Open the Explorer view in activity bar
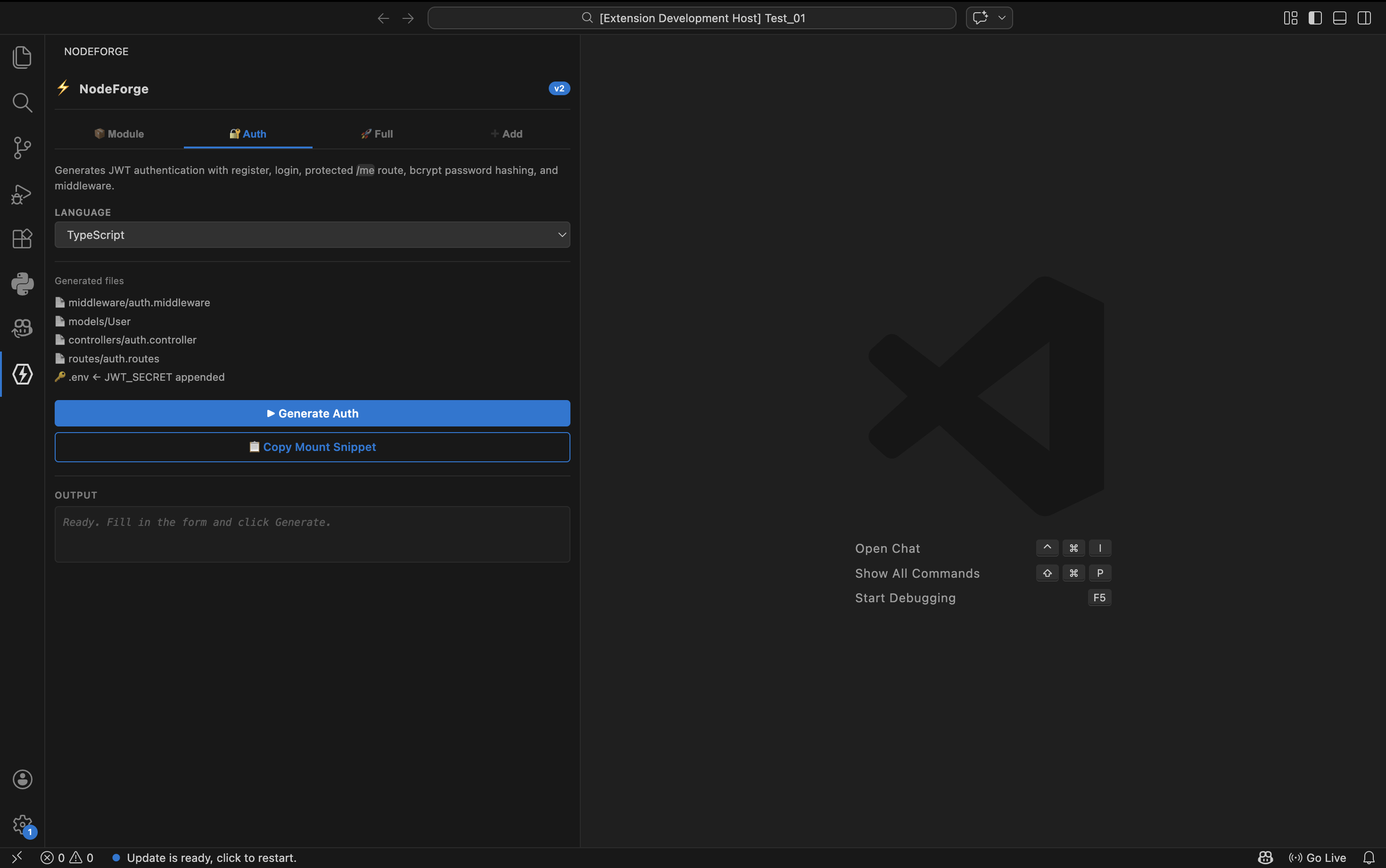The image size is (1386, 868). click(x=22, y=57)
